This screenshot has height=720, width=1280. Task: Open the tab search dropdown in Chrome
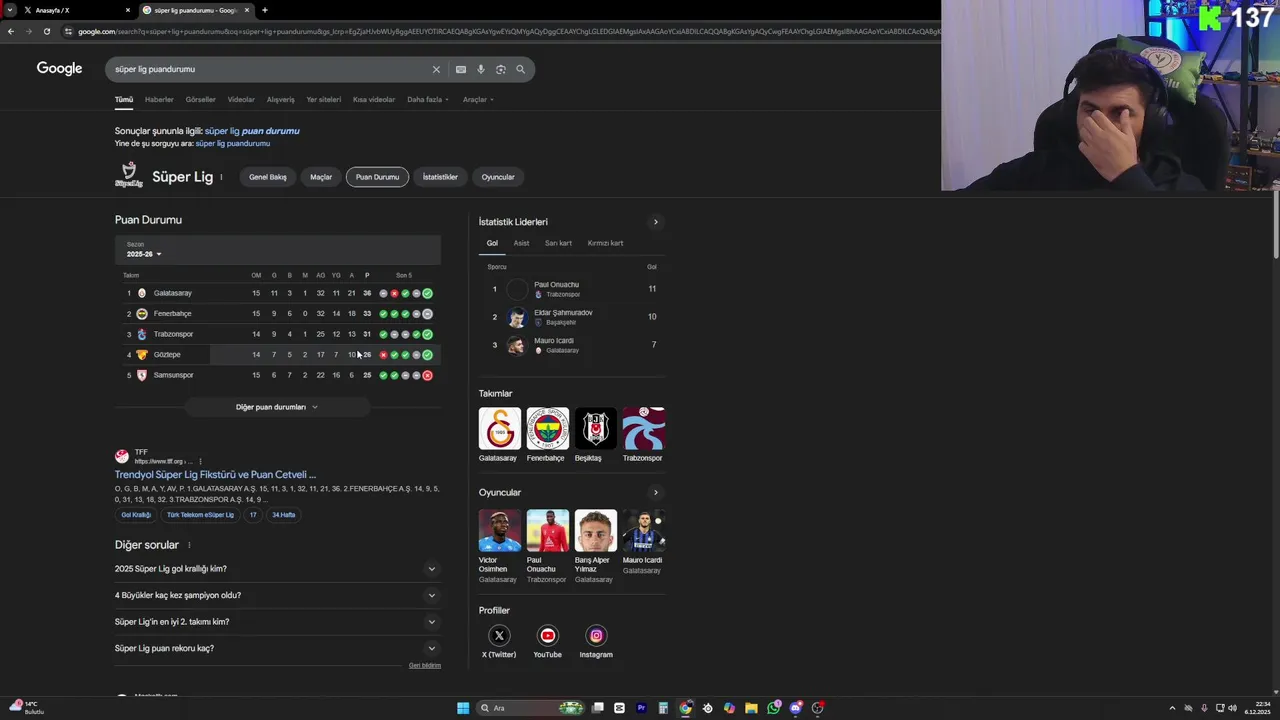click(x=10, y=10)
